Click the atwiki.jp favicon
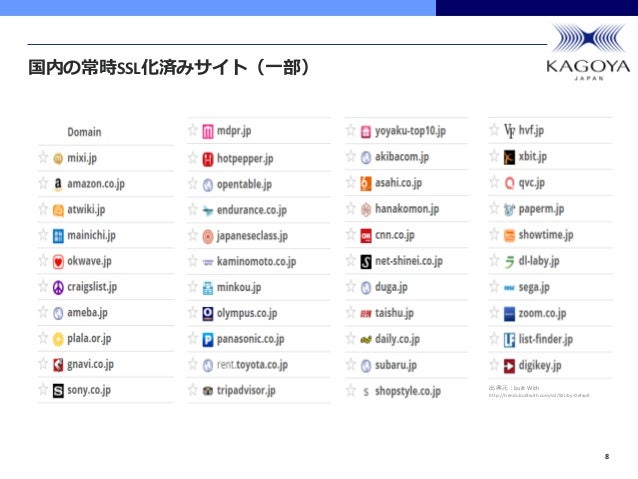 tap(58, 210)
